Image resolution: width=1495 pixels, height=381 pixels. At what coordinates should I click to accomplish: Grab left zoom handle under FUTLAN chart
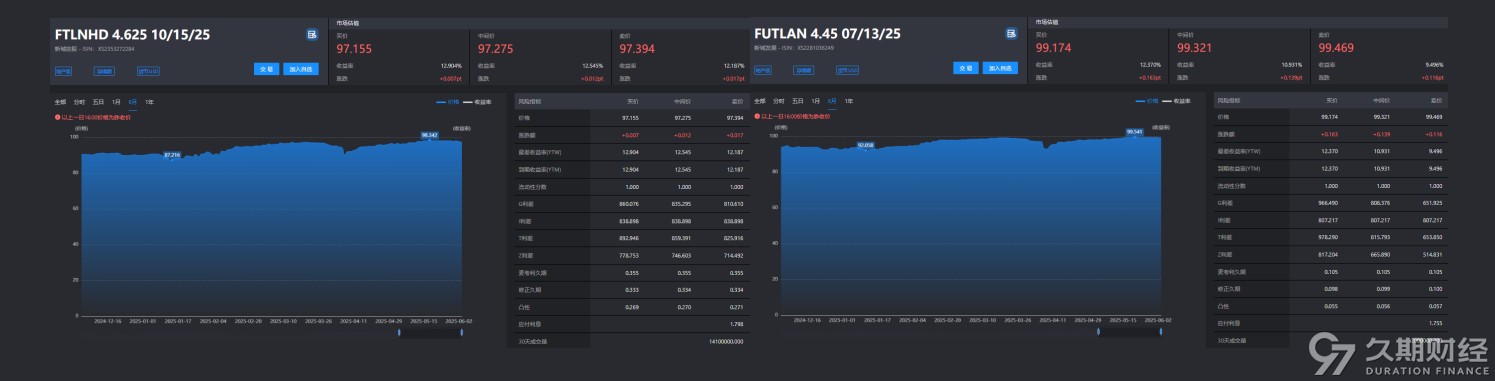tap(1098, 332)
